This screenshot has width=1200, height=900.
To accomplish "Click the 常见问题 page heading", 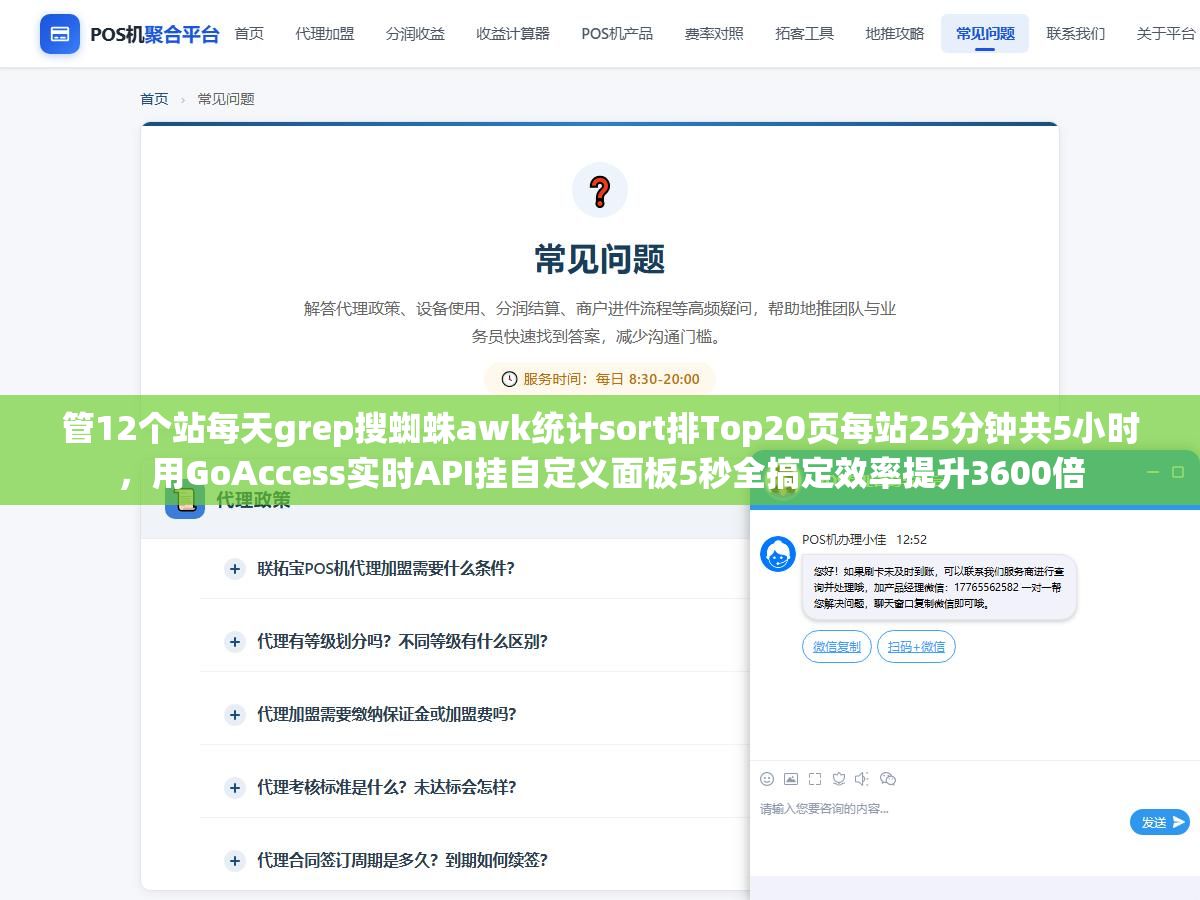I will pyautogui.click(x=600, y=260).
